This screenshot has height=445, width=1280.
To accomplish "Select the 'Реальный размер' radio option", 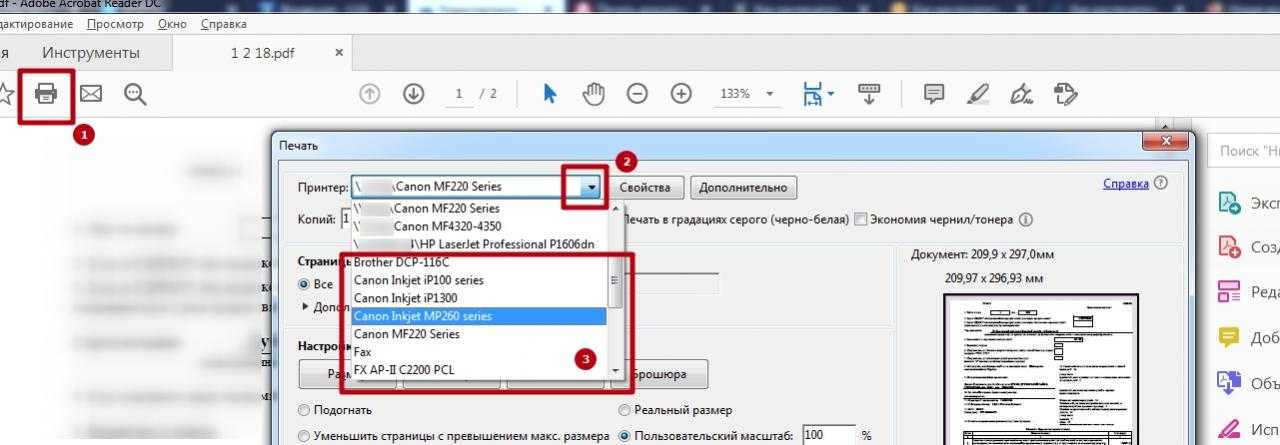I will point(625,410).
